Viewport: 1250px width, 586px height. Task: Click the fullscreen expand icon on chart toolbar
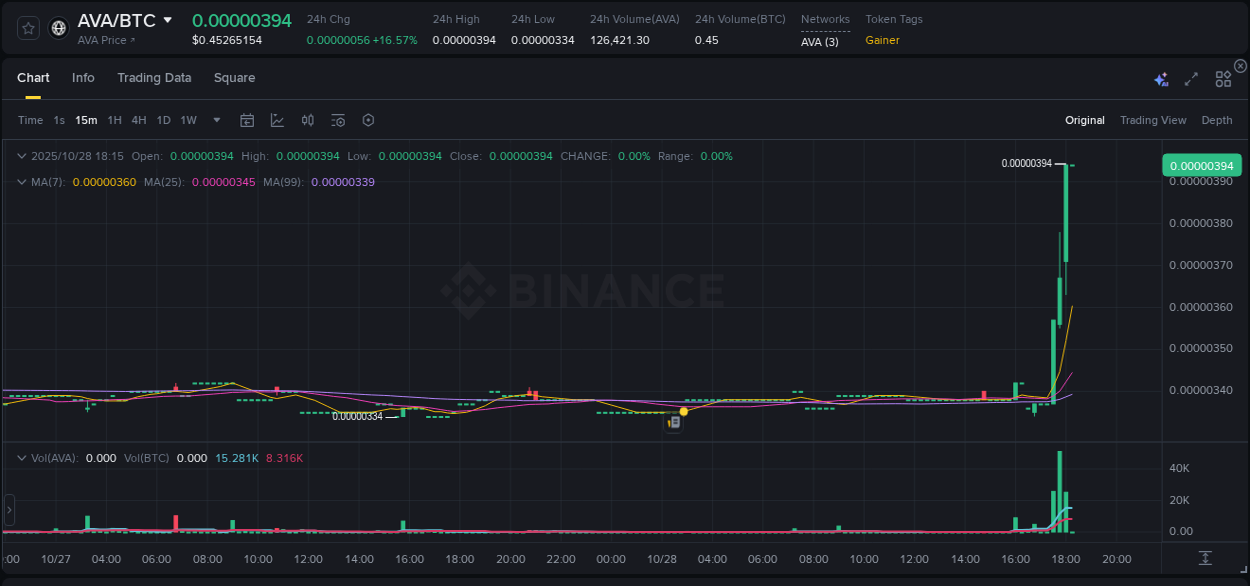[1190, 77]
